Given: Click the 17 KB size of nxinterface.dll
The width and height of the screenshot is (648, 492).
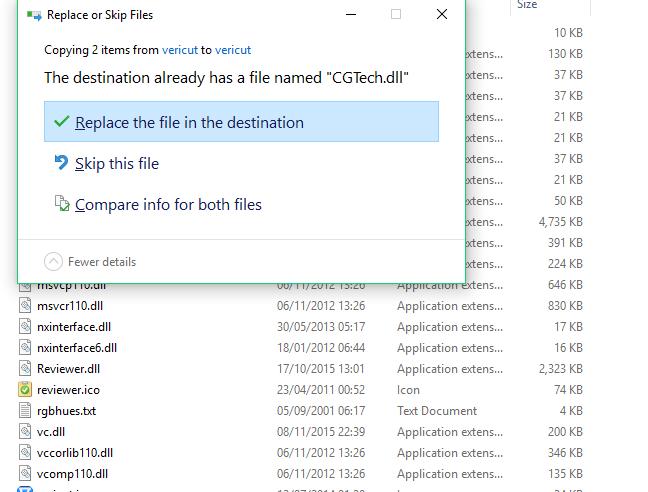Looking at the screenshot, I should click(568, 327).
